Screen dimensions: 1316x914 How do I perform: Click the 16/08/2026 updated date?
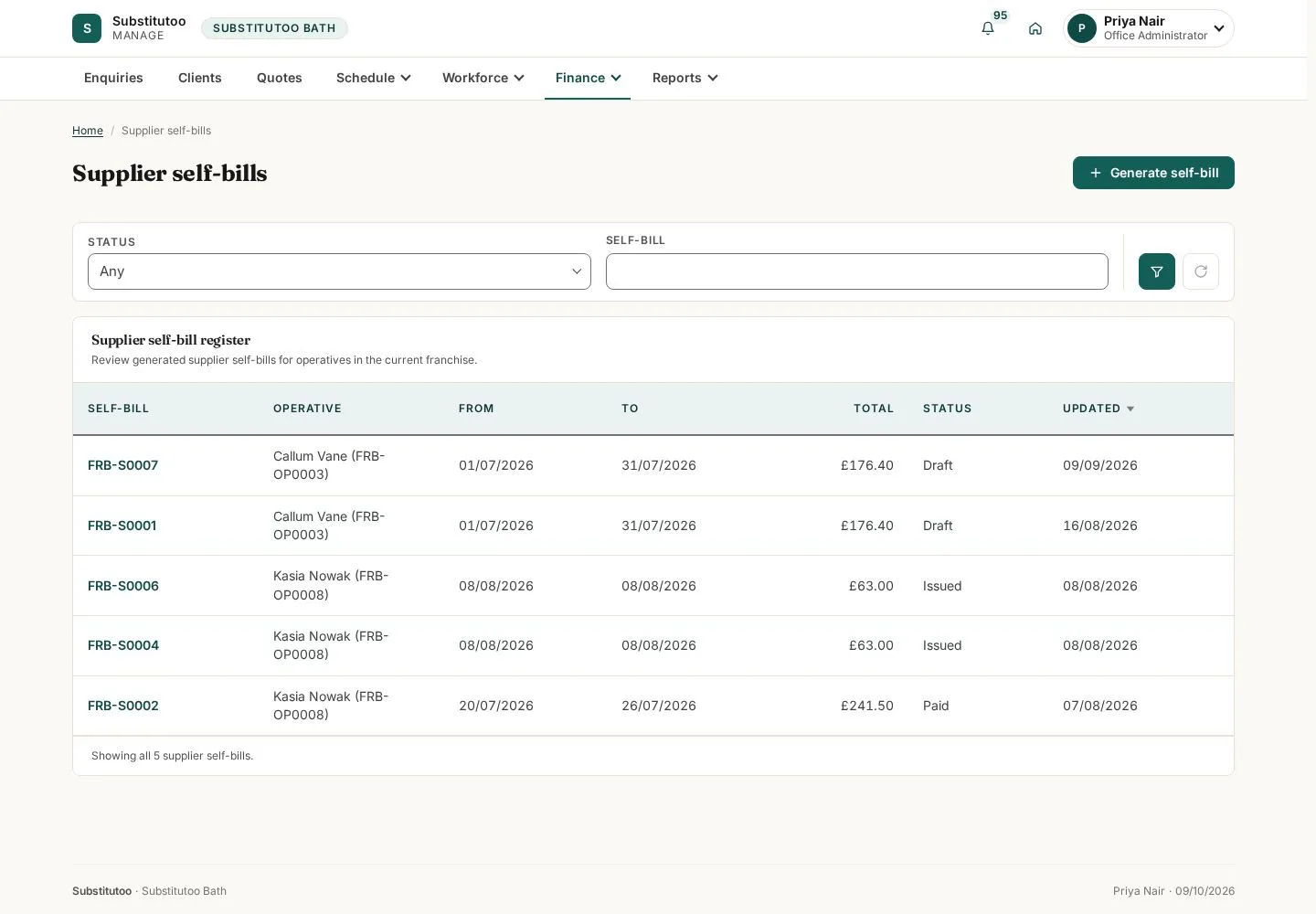(x=1100, y=526)
